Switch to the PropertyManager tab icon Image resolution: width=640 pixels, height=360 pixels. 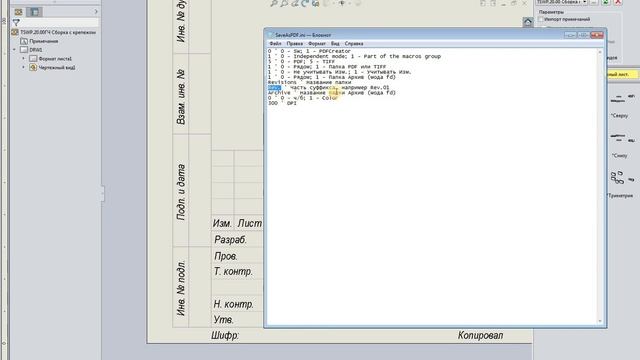coord(35,12)
